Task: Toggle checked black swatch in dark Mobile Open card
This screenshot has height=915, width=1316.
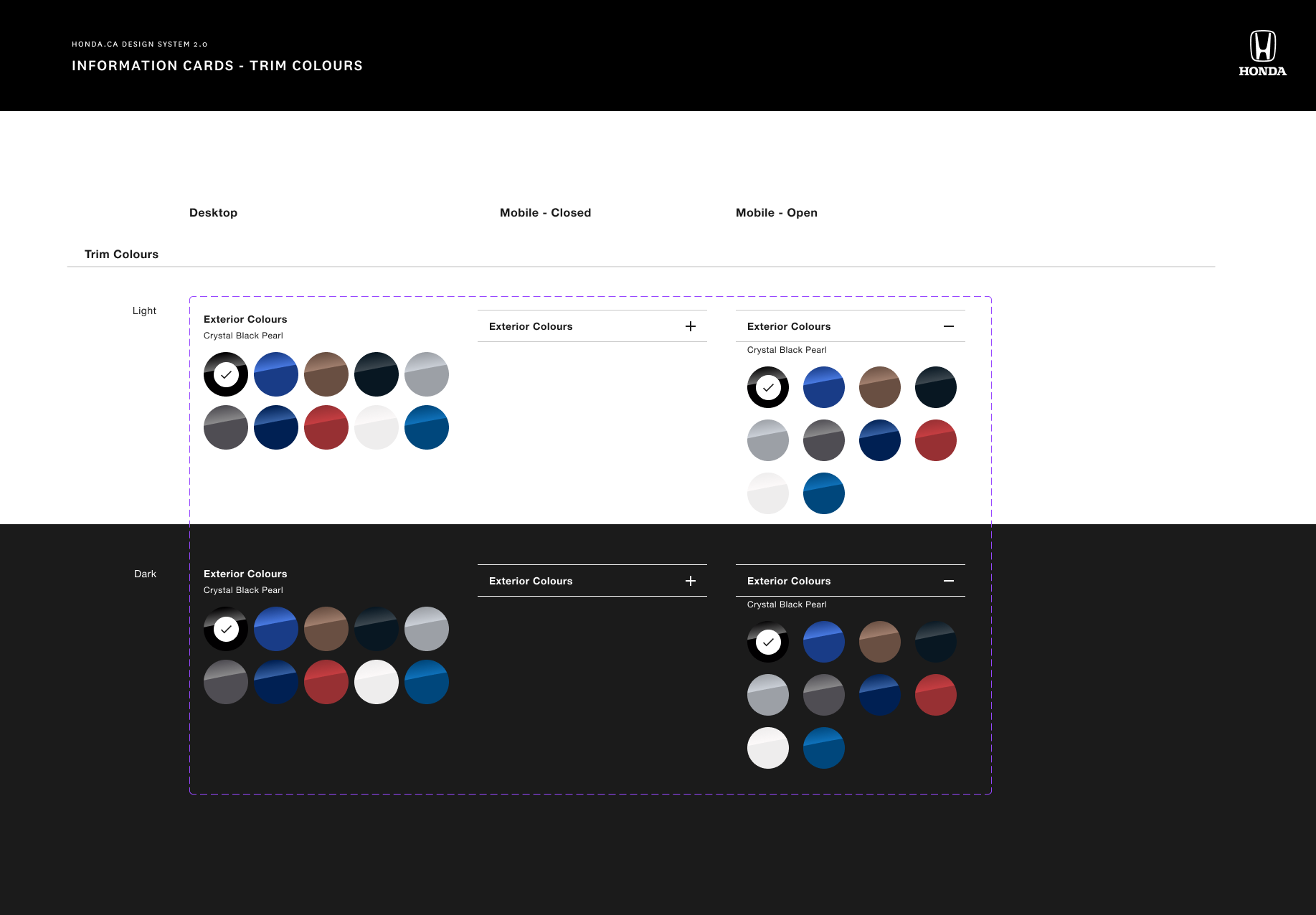Action: coord(768,642)
